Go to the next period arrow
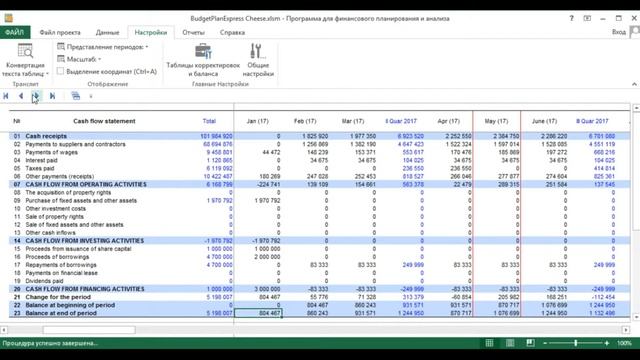 click(36, 96)
